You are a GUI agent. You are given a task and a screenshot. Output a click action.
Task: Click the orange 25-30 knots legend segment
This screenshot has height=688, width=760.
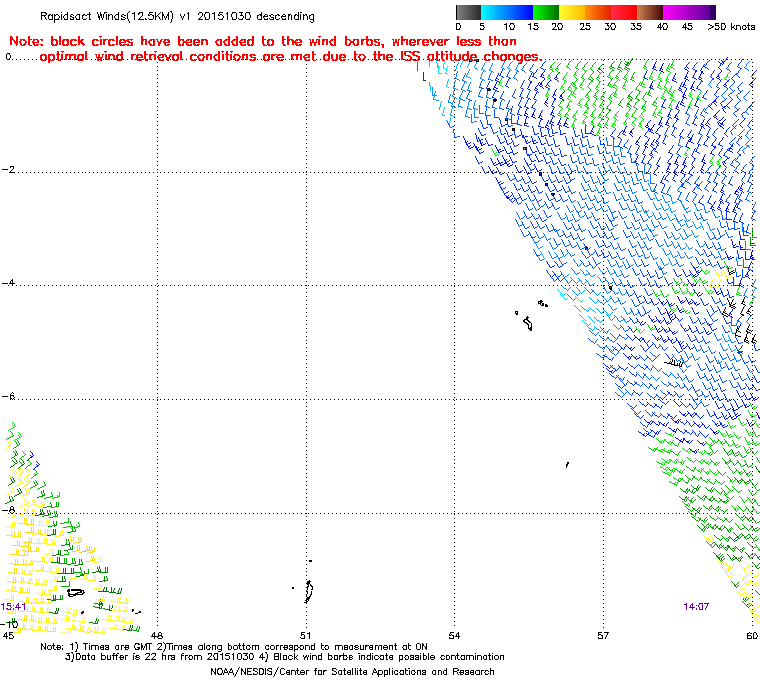598,12
